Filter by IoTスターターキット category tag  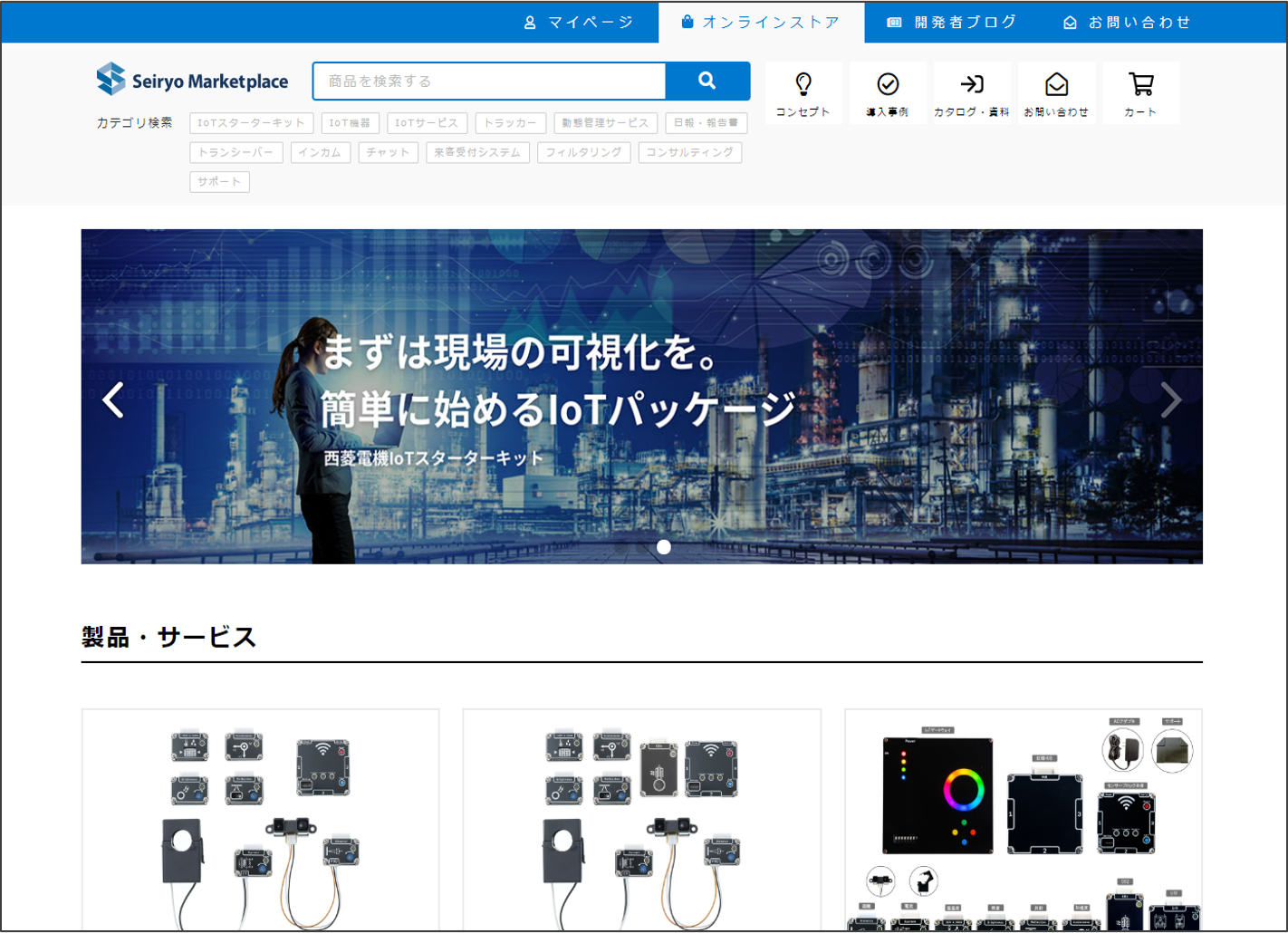pos(252,123)
